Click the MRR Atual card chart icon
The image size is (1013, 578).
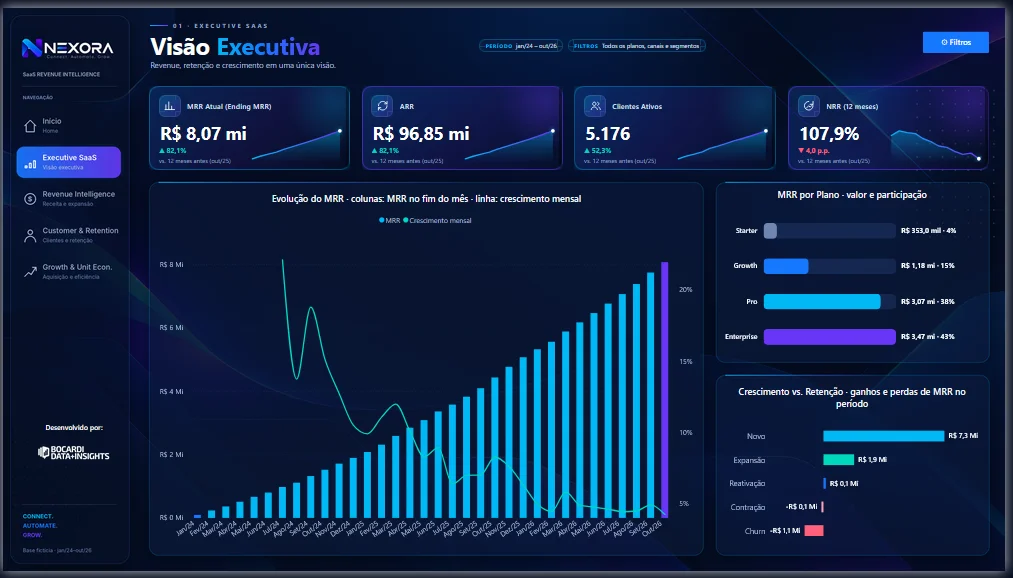pyautogui.click(x=169, y=106)
